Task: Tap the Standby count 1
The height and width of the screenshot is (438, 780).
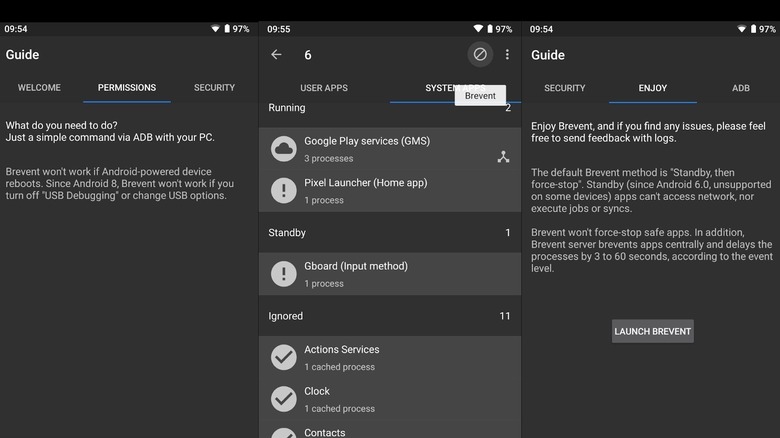Action: pos(508,232)
